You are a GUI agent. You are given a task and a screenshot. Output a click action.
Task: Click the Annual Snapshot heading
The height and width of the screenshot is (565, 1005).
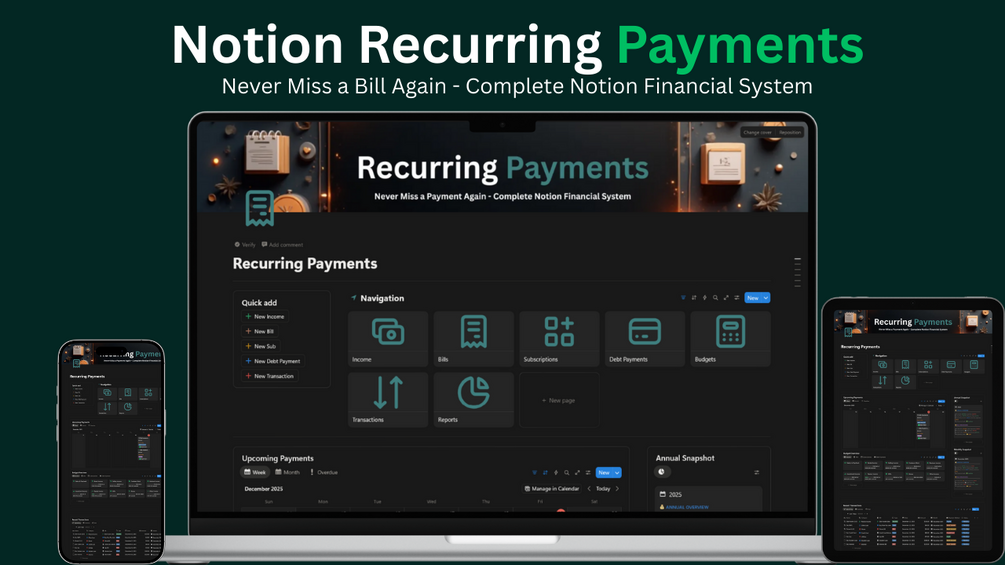coord(685,458)
